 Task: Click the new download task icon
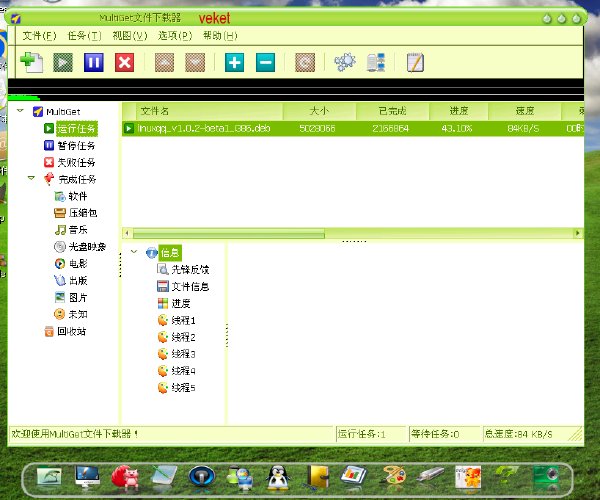tap(31, 62)
